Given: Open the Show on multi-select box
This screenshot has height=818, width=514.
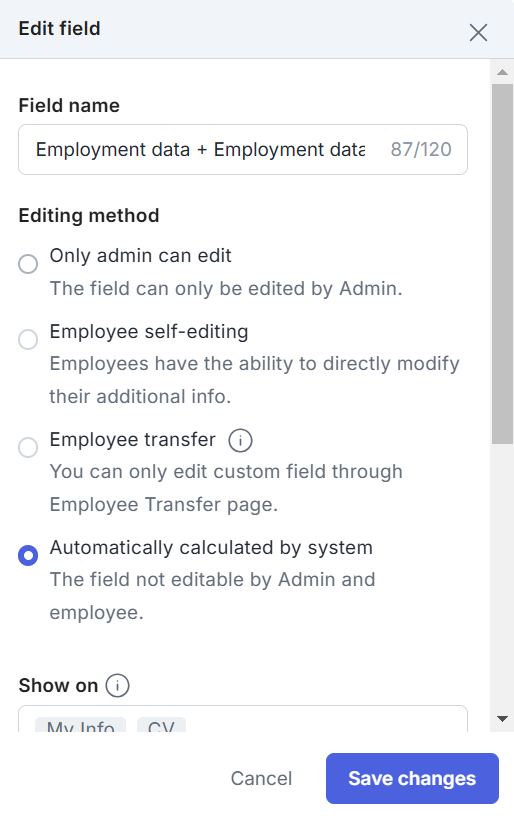Looking at the screenshot, I should 243,719.
